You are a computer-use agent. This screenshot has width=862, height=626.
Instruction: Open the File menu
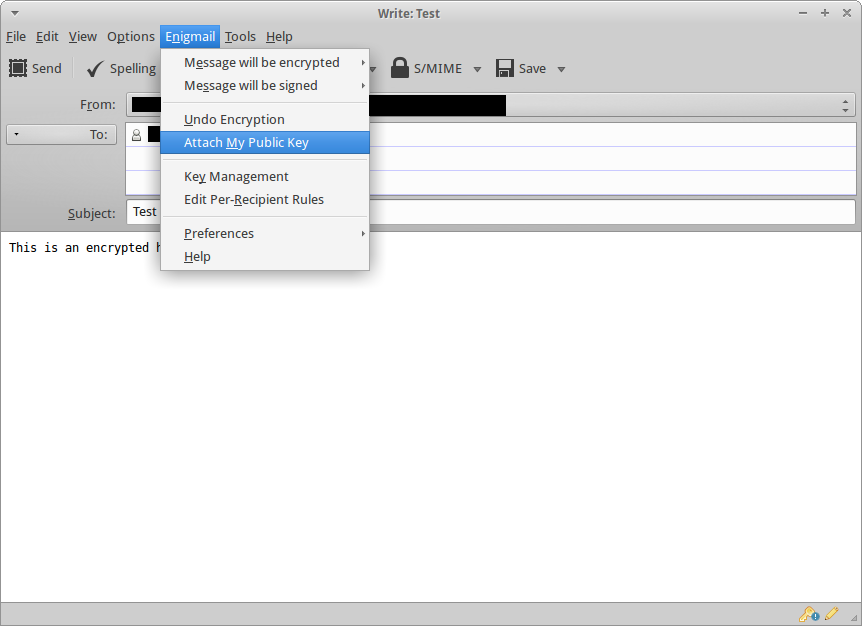(x=16, y=37)
